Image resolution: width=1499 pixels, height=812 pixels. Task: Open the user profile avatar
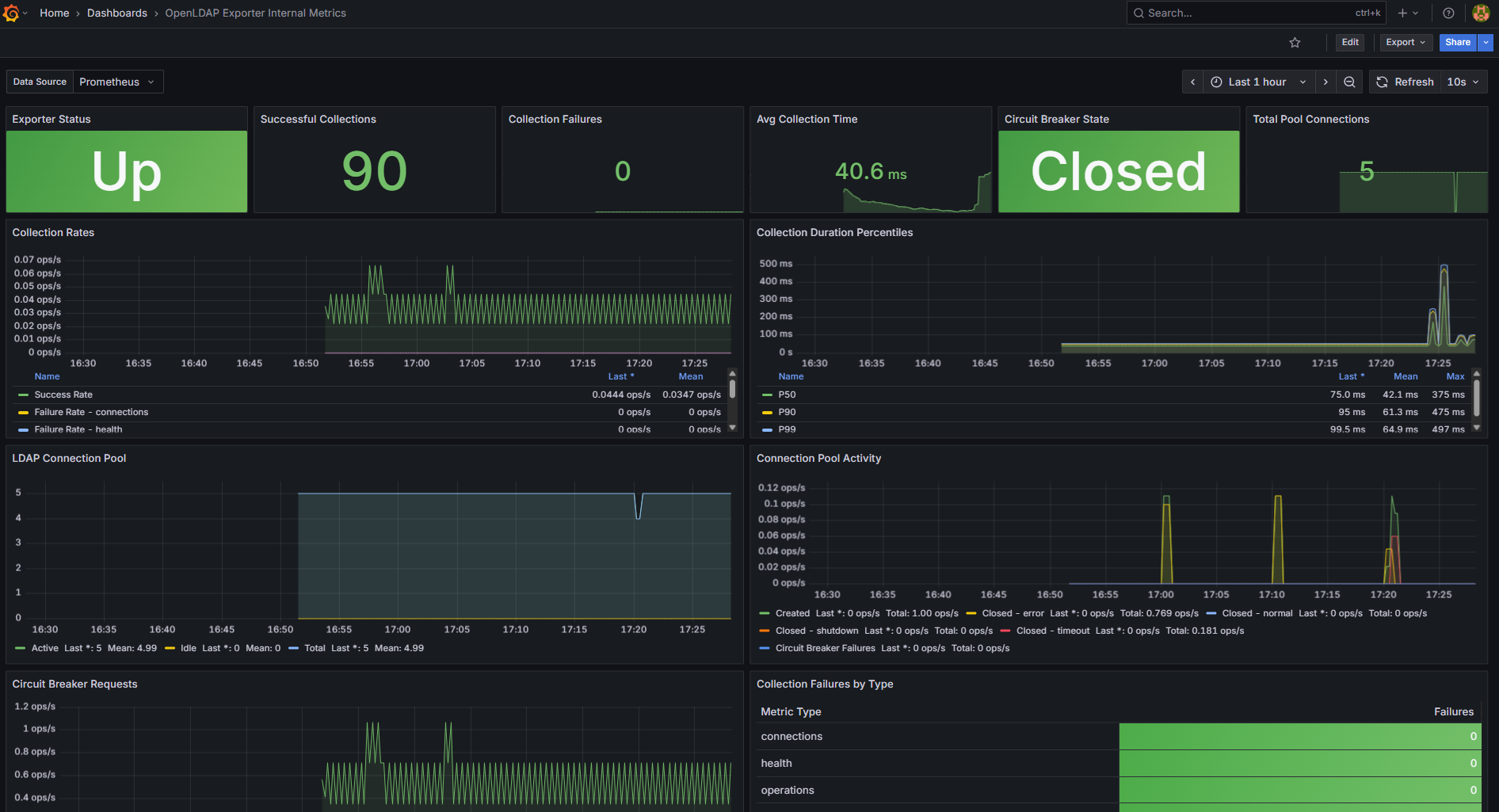pyautogui.click(x=1481, y=13)
